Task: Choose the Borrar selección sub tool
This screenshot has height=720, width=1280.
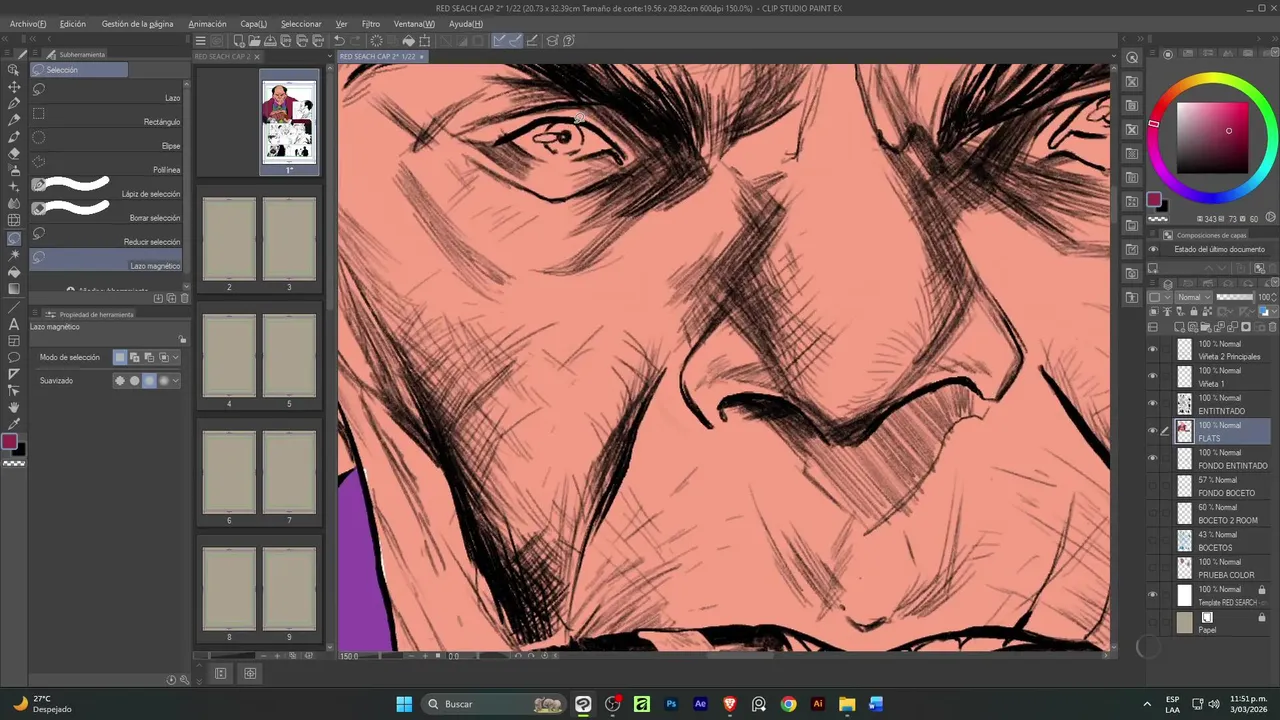Action: pyautogui.click(x=106, y=213)
